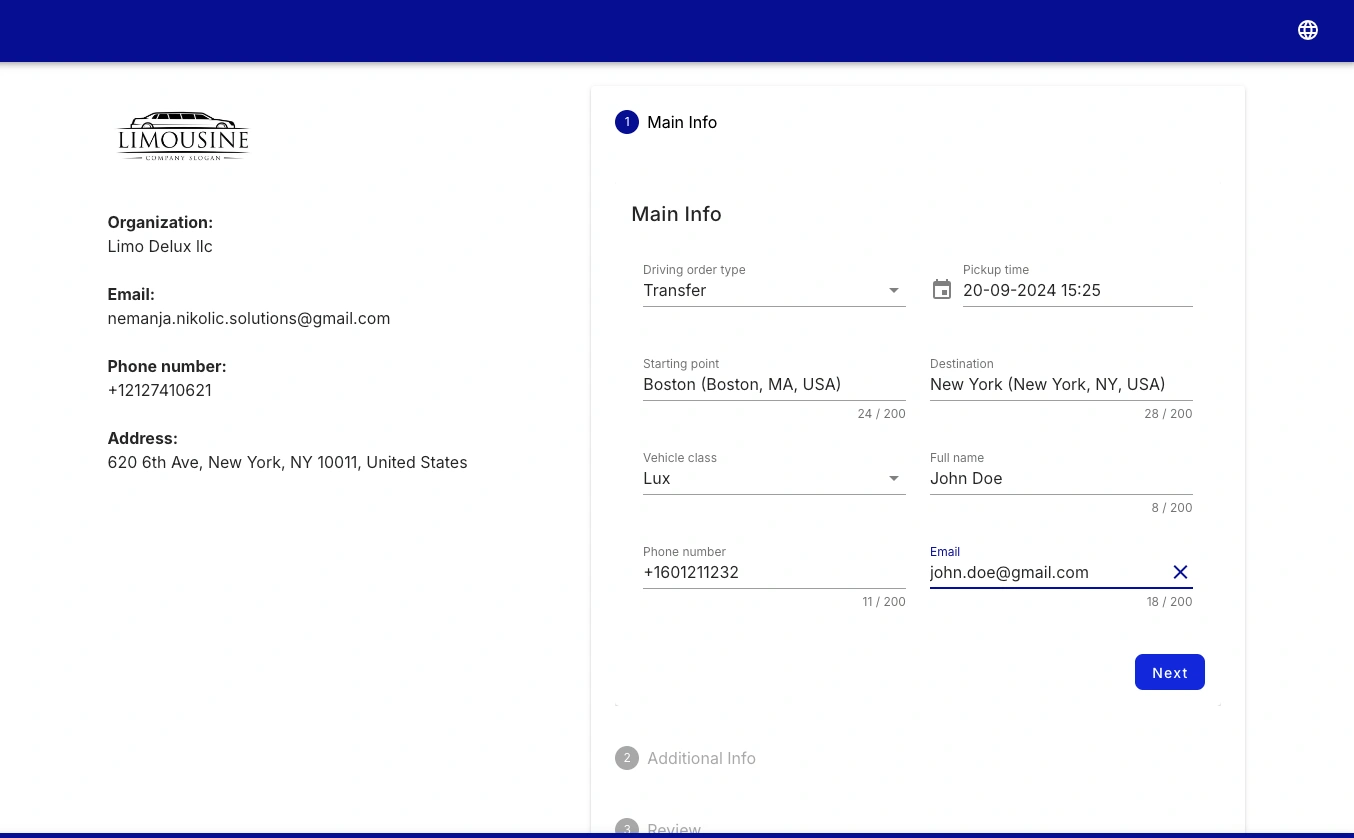Select the Lux vehicle class field

760,479
